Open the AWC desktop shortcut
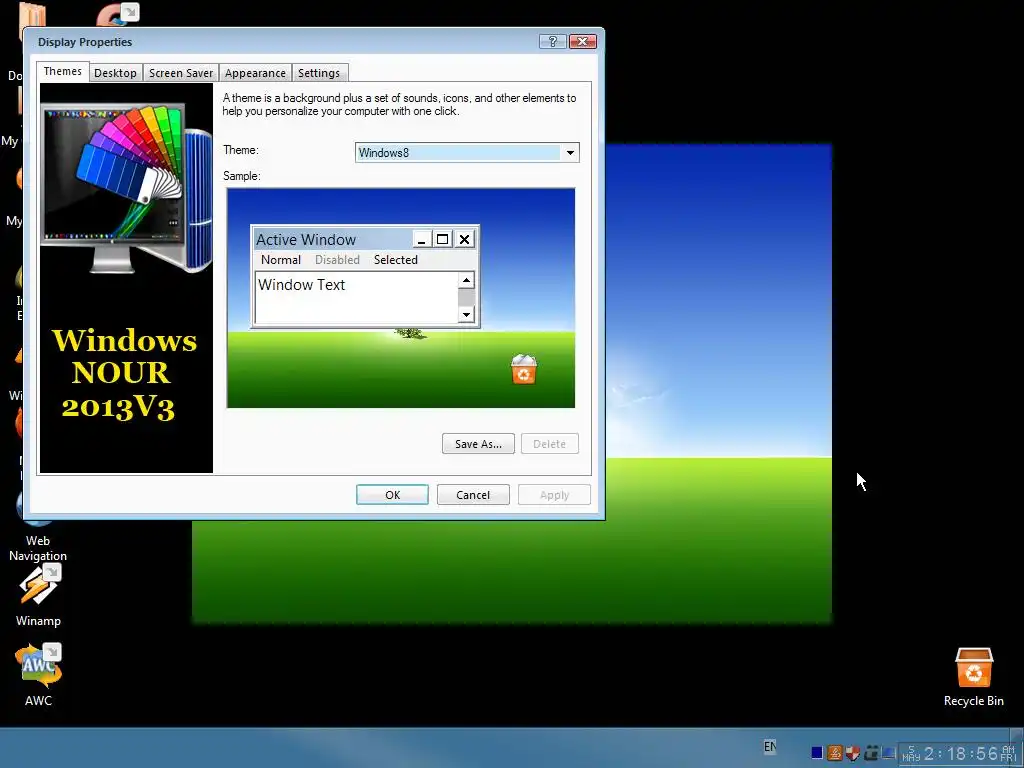 point(38,674)
